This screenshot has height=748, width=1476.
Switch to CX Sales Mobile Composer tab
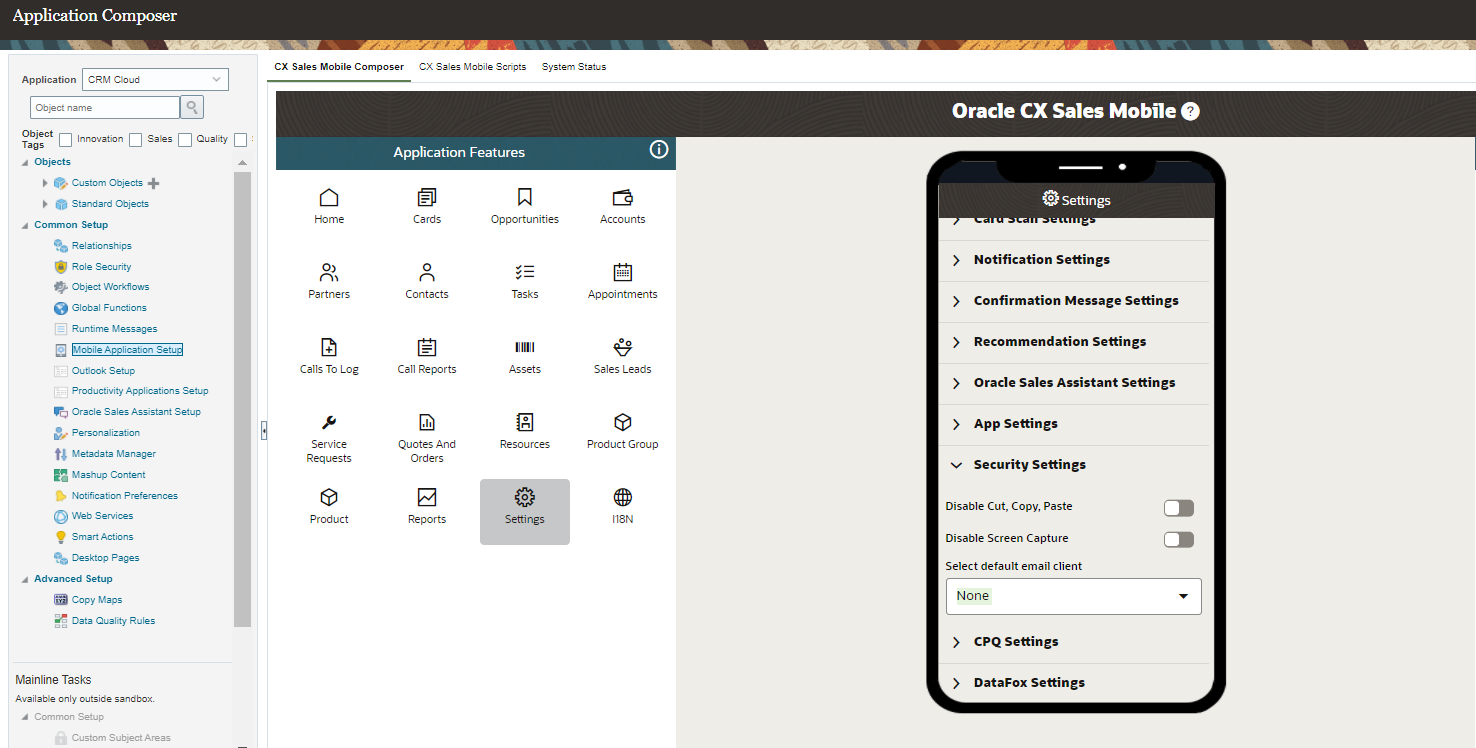[x=339, y=67]
